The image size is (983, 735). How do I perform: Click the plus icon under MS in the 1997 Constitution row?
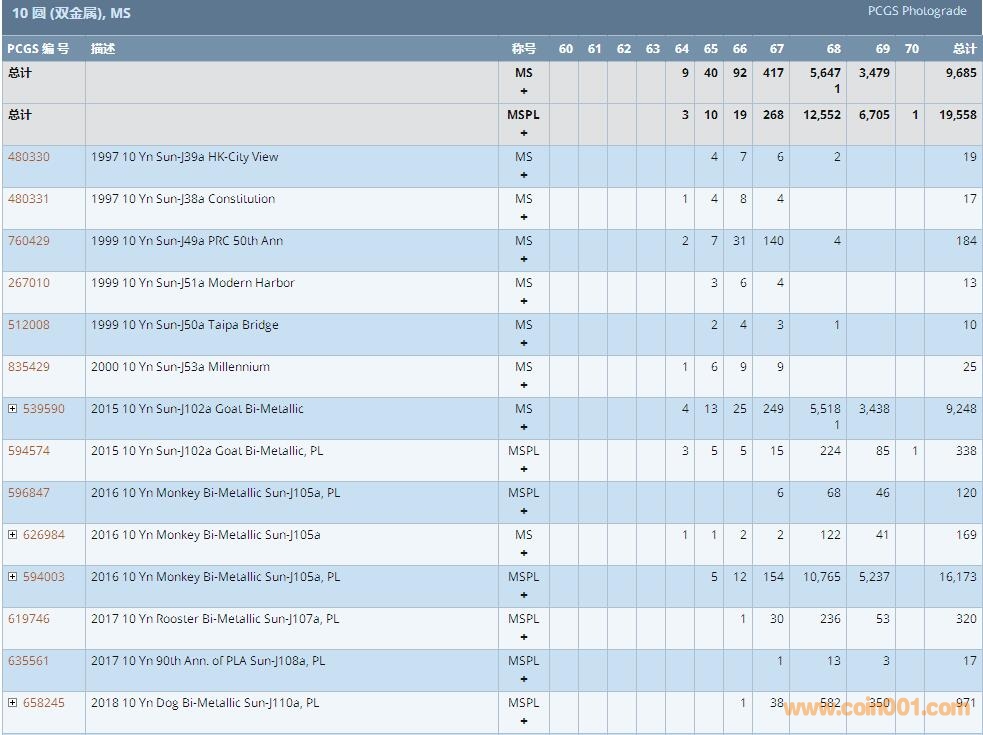point(524,217)
